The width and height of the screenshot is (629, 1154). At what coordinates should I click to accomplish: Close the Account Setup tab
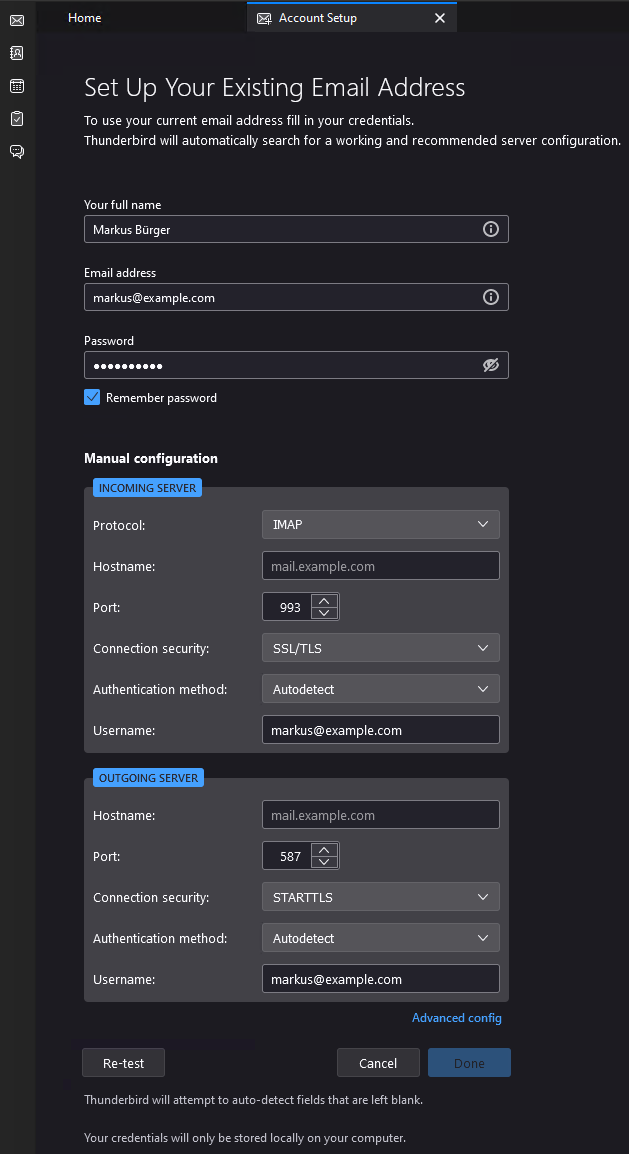coord(439,18)
